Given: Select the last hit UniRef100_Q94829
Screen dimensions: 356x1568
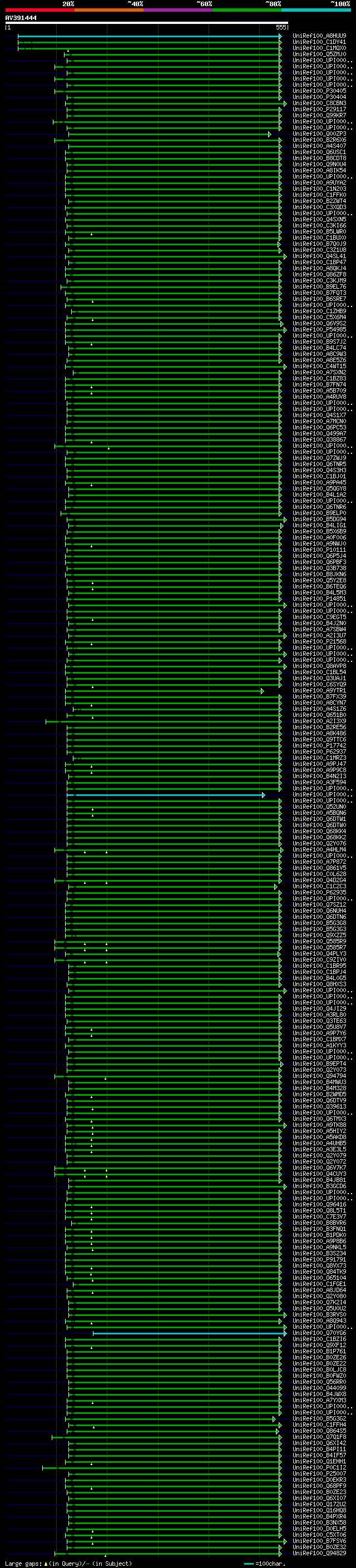Looking at the screenshot, I should click(x=319, y=1554).
